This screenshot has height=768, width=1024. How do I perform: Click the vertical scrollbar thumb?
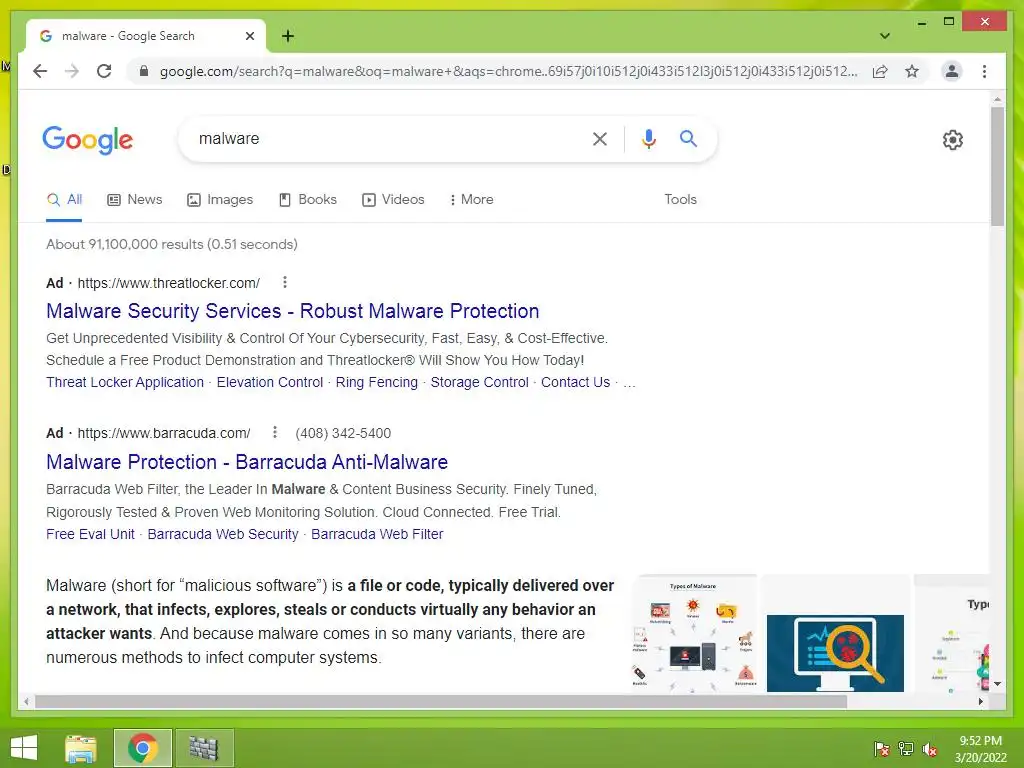[x=997, y=167]
